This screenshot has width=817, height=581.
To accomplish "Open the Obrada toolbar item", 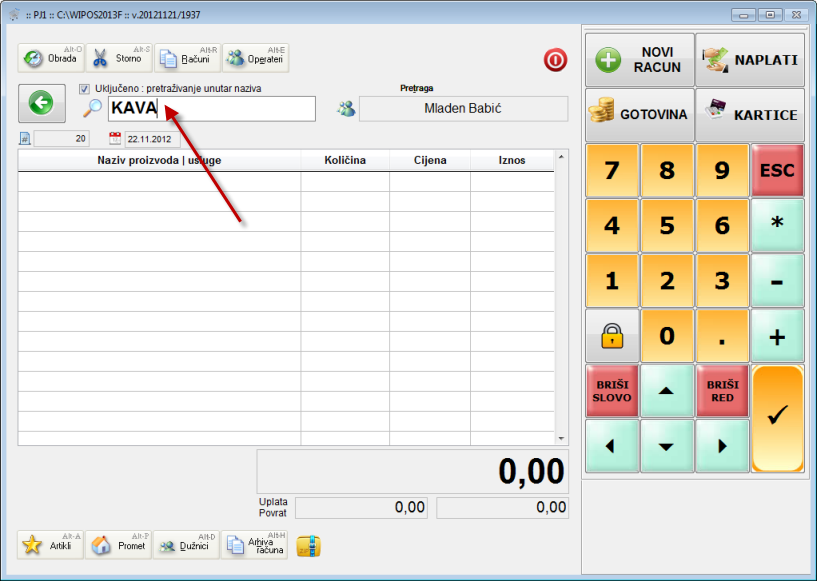I will coord(51,58).
